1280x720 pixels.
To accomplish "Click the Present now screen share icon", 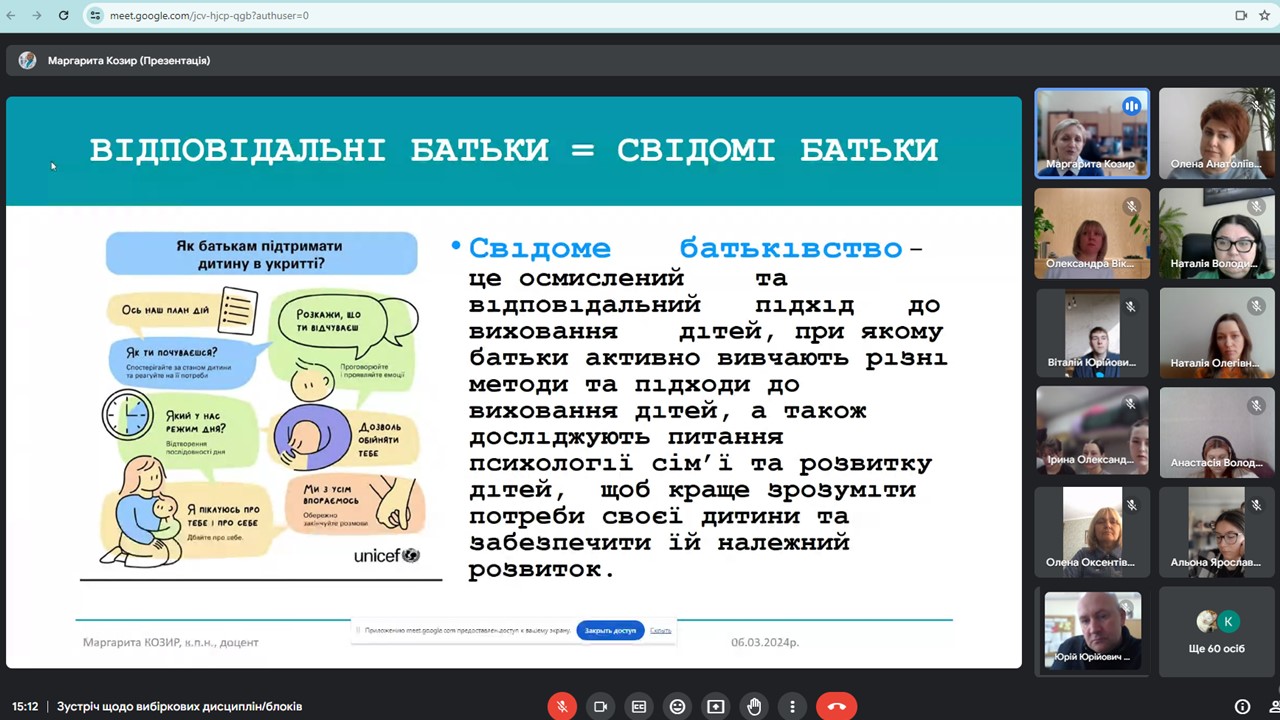I will point(715,707).
